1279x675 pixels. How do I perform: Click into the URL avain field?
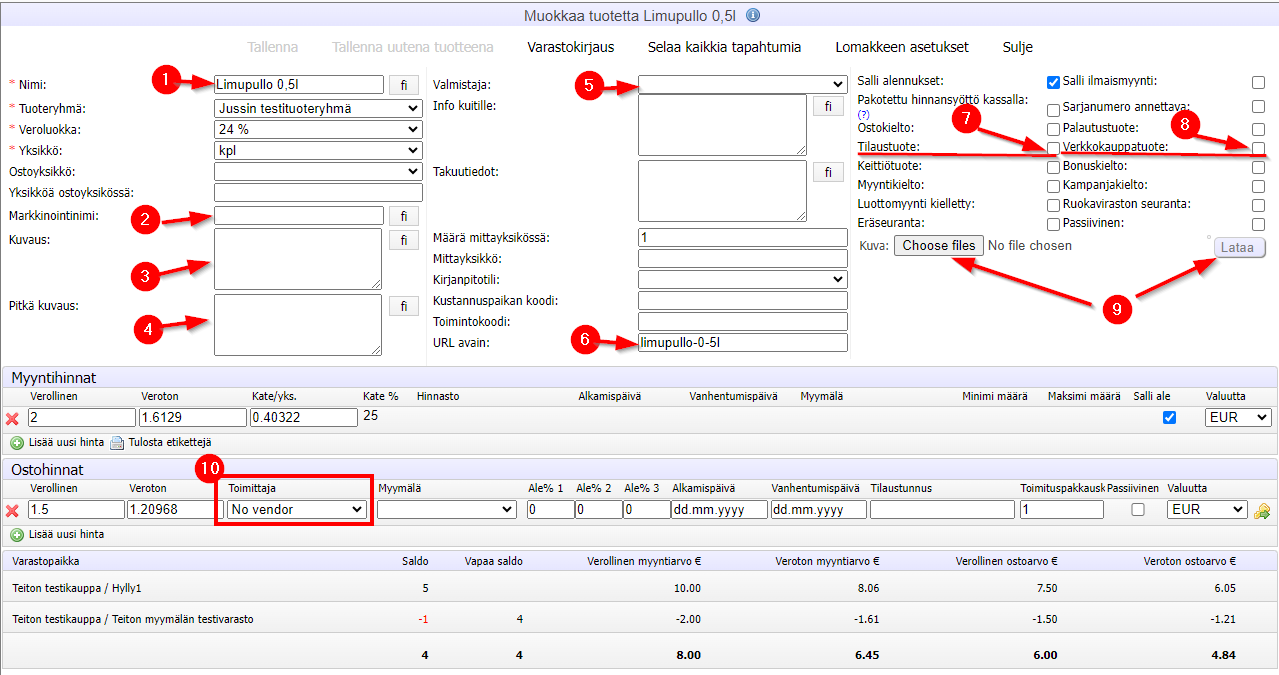(x=742, y=343)
